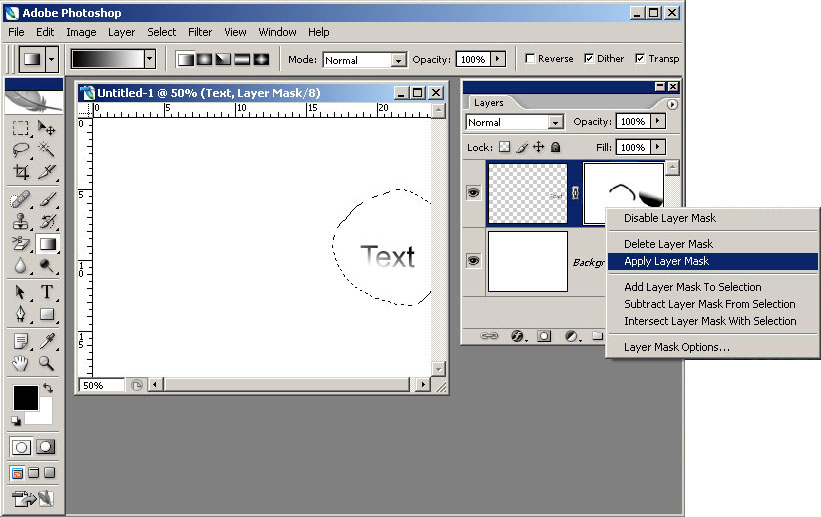Select the Healing Brush tool
This screenshot has height=517, width=821.
[x=20, y=200]
